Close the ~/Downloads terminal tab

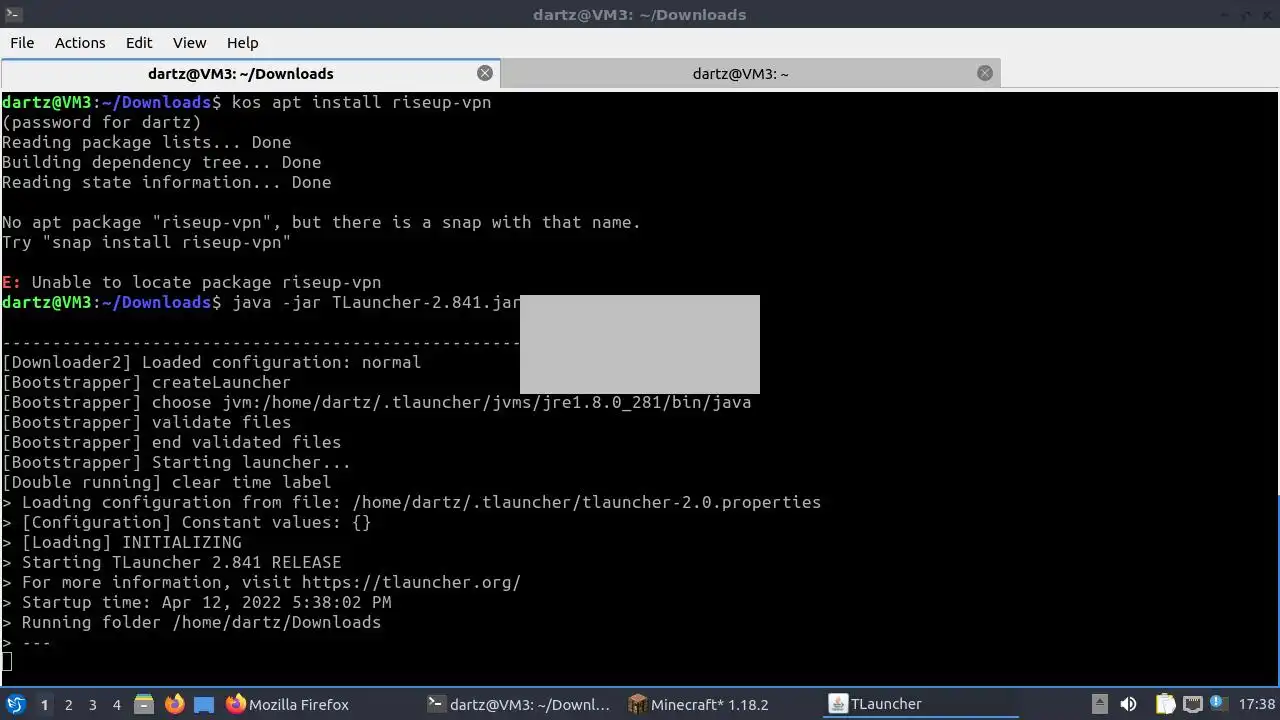coord(485,73)
